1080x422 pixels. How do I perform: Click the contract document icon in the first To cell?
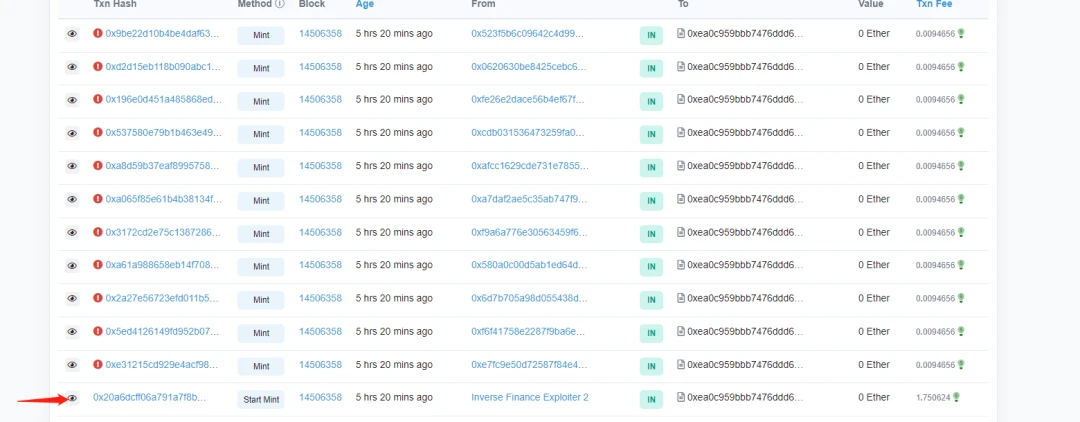coord(681,33)
